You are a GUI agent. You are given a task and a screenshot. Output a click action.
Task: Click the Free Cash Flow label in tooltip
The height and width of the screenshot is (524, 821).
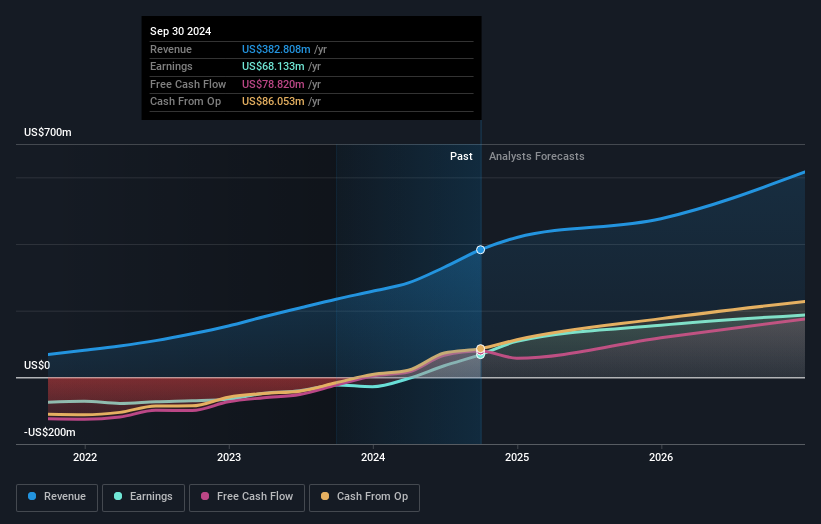[188, 84]
